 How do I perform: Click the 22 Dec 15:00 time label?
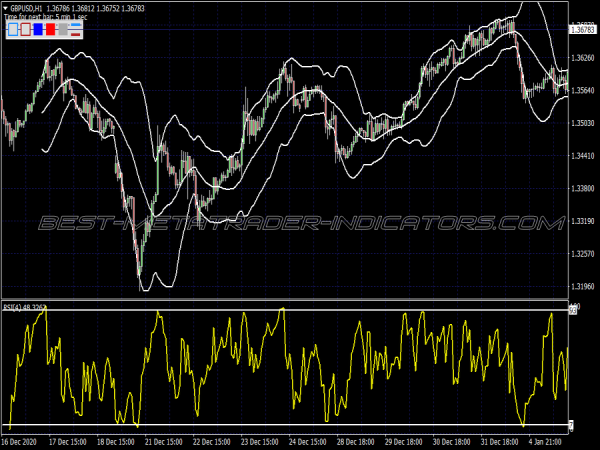212,442
